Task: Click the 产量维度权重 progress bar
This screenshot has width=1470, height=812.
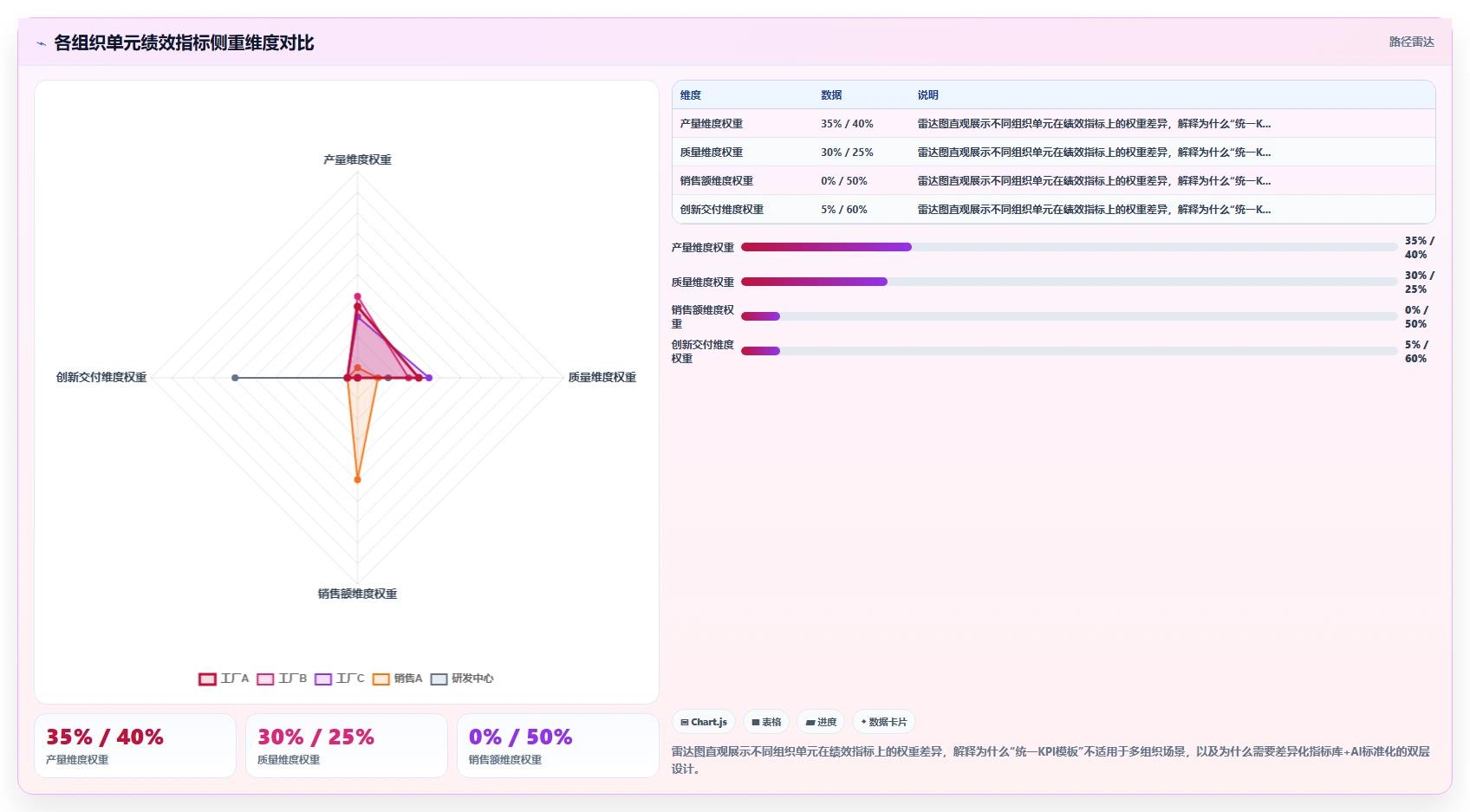Action: tap(1069, 247)
